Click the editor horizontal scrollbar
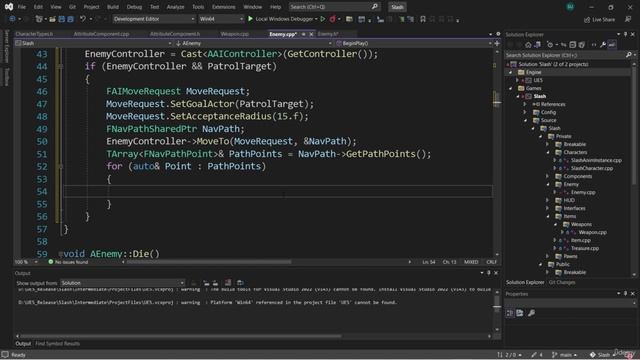Viewport: 640px width, 360px height. pyautogui.click(x=209, y=262)
